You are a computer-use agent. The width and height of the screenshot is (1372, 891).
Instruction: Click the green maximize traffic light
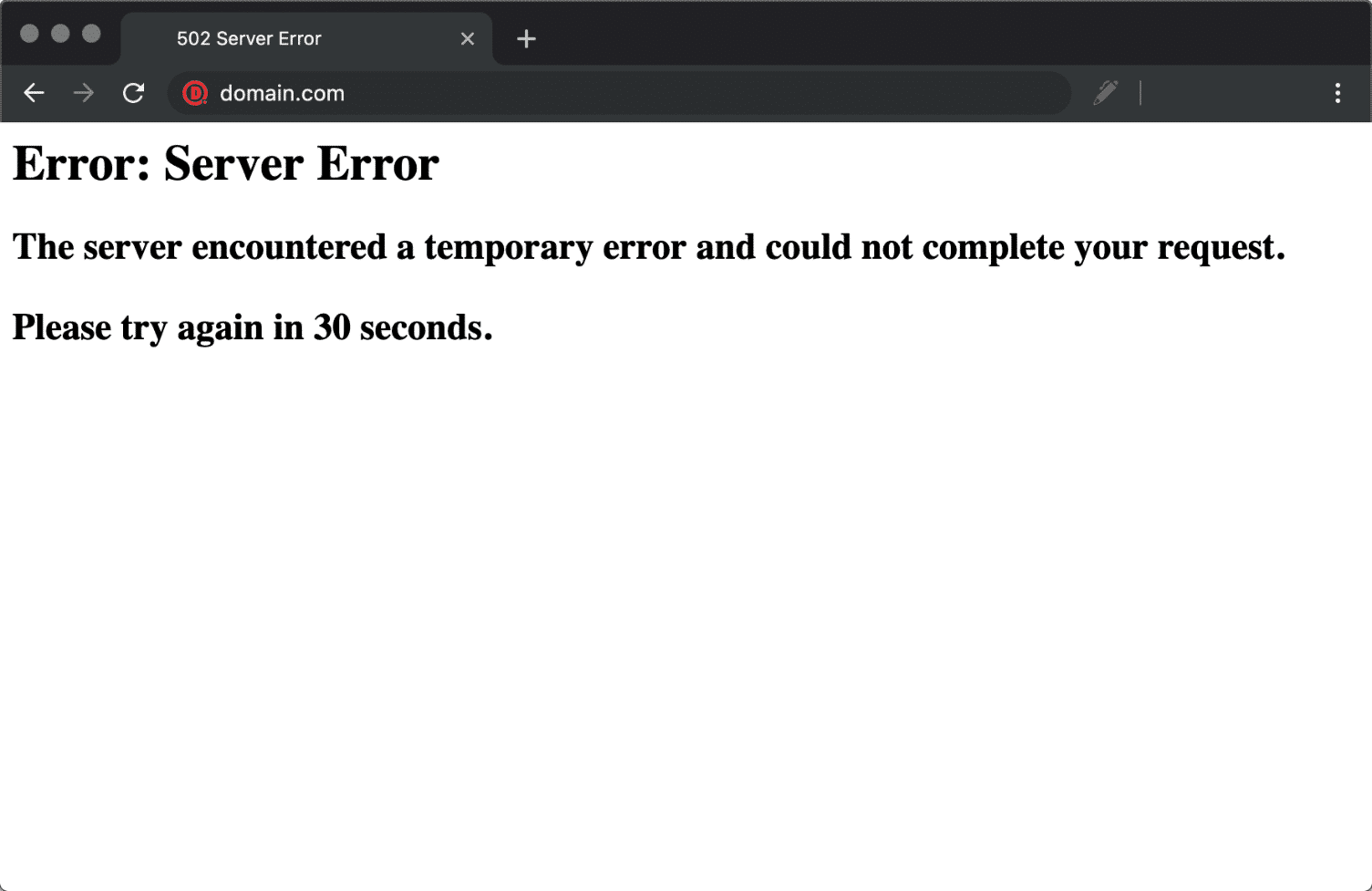point(91,33)
